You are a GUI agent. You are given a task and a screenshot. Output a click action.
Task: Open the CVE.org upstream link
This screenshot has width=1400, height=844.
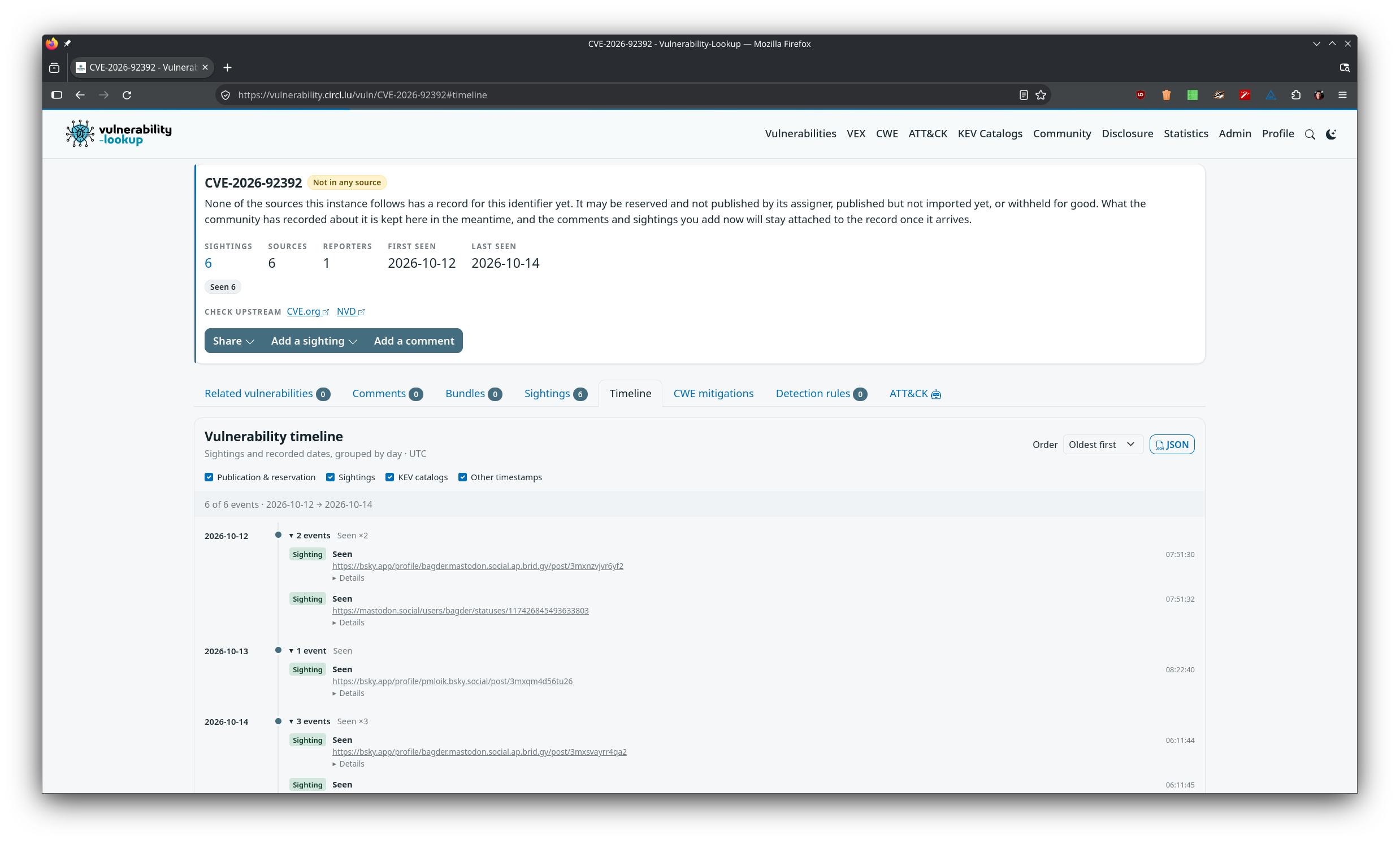click(307, 311)
